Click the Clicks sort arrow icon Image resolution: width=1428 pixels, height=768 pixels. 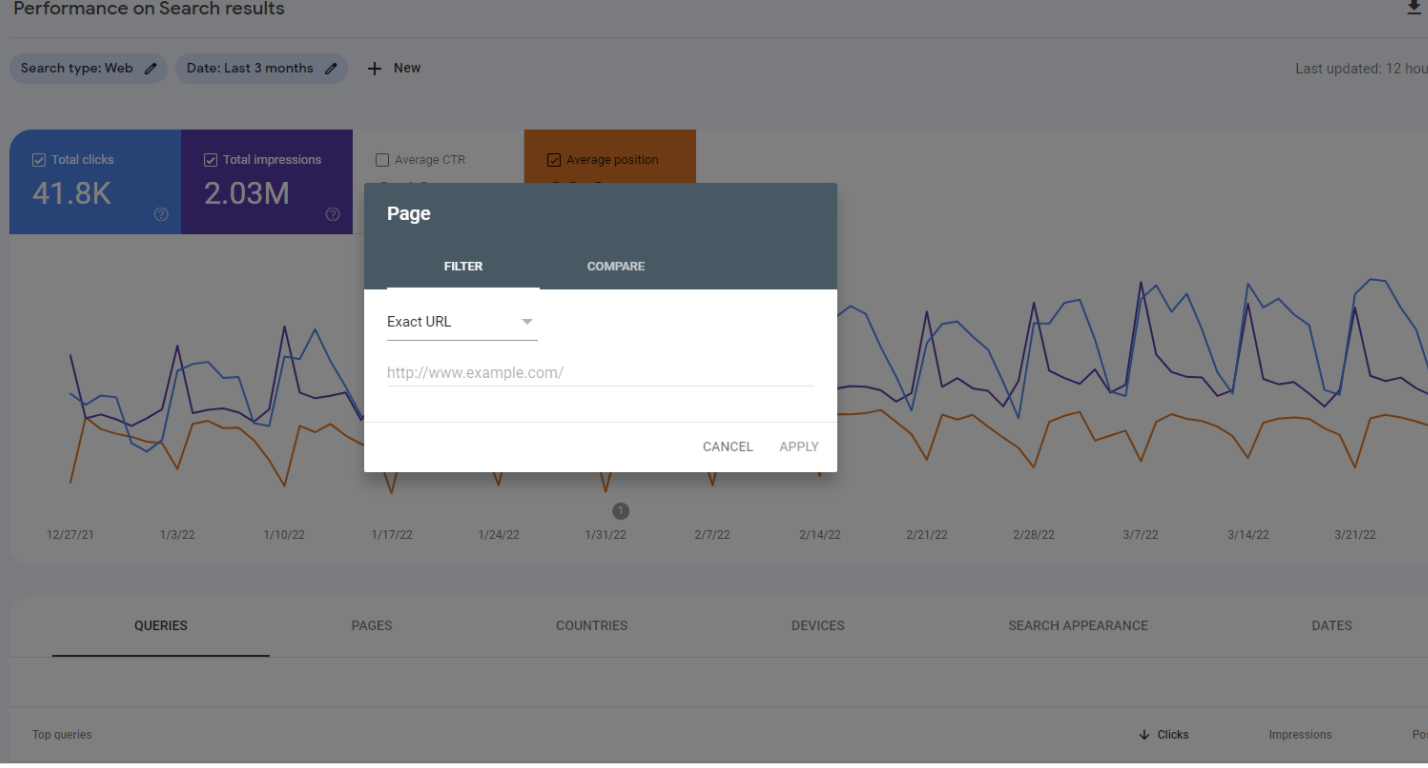point(1144,735)
